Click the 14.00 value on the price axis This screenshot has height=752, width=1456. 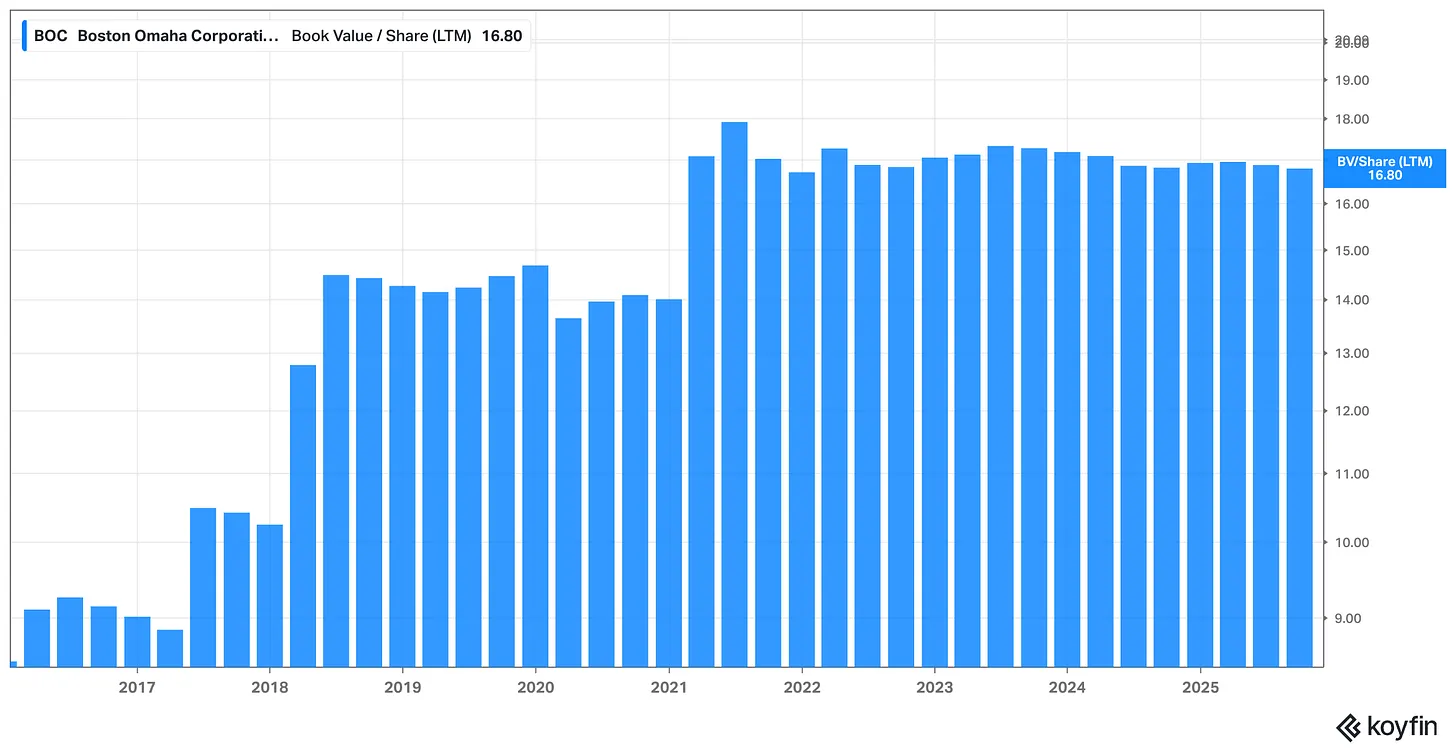point(1353,301)
